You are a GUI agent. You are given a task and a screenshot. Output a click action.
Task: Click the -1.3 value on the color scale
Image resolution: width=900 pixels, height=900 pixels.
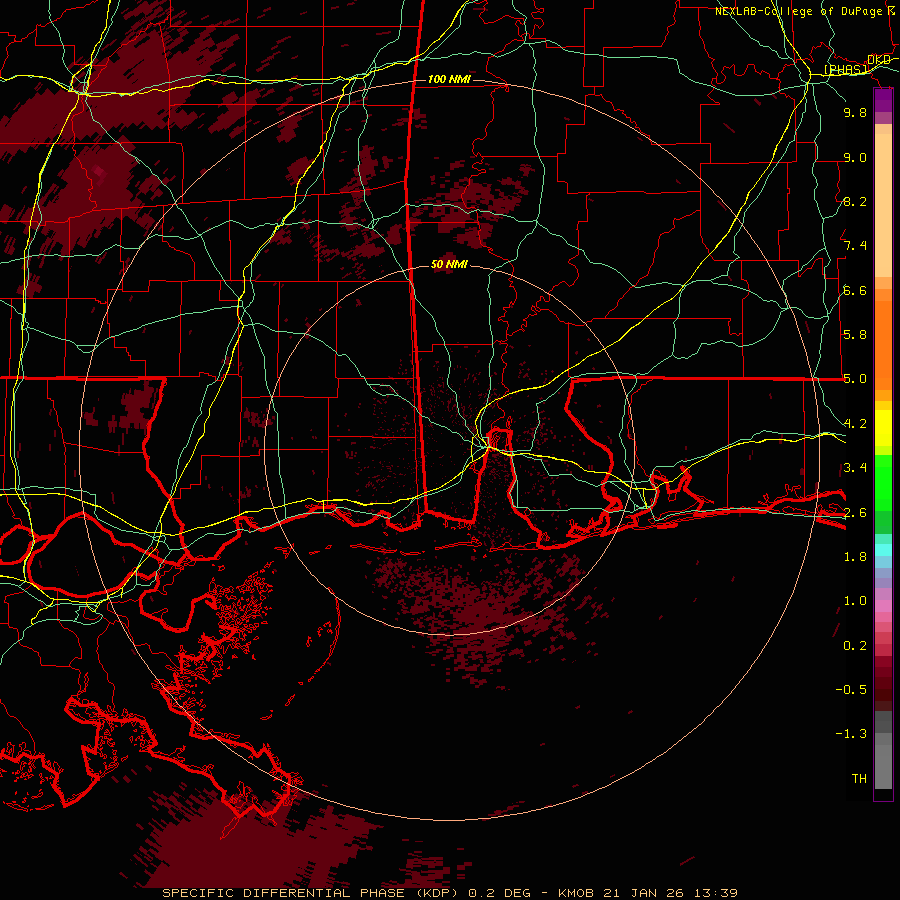click(851, 734)
